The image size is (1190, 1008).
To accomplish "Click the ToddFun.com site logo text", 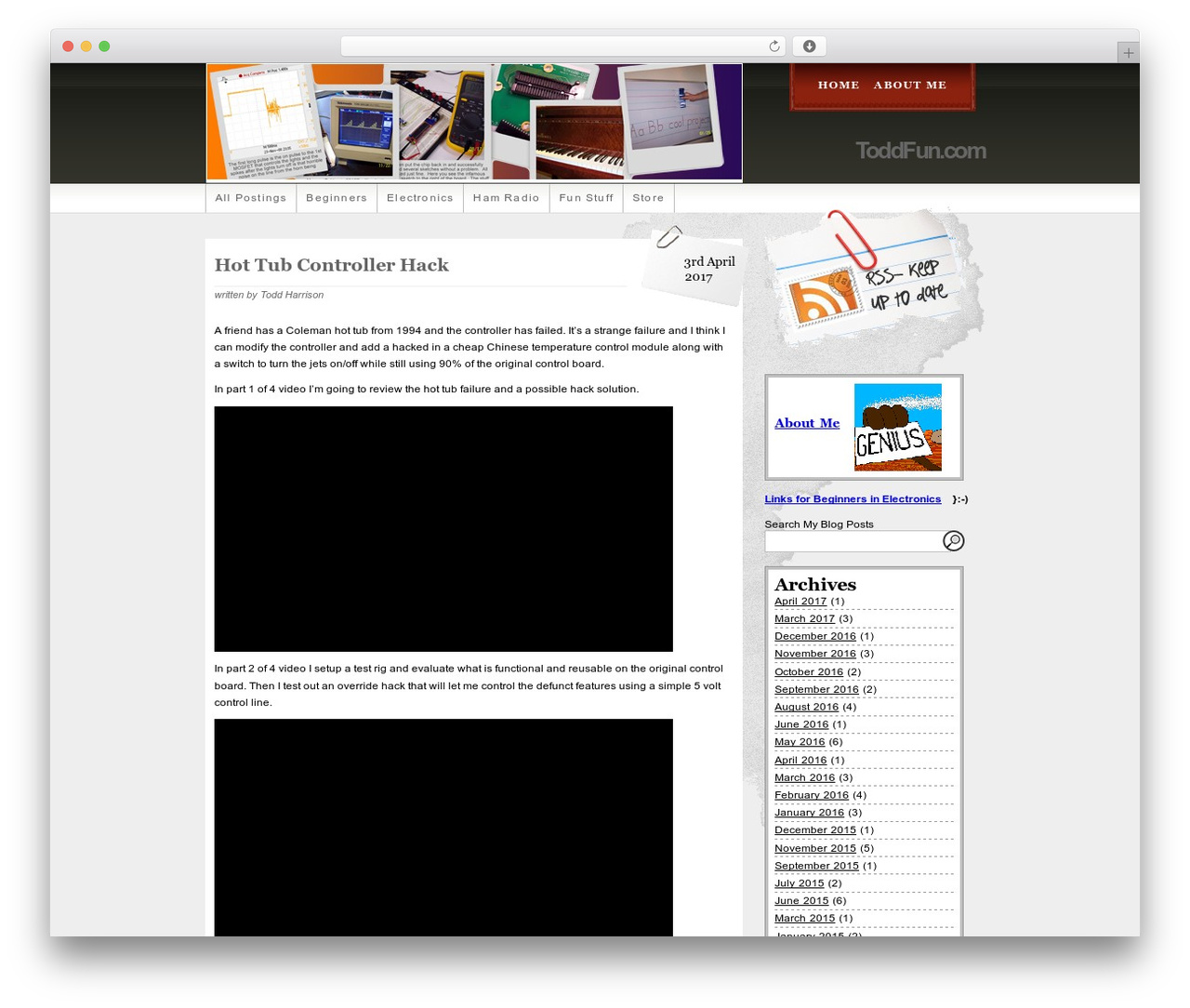I will 920,151.
